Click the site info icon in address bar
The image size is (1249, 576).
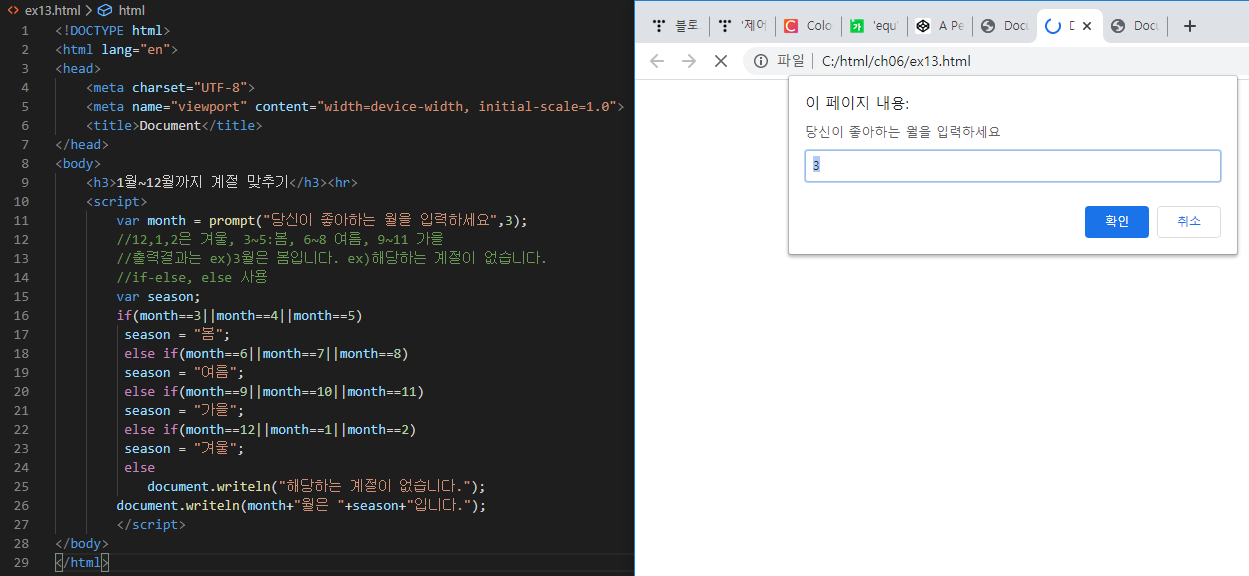[x=761, y=61]
